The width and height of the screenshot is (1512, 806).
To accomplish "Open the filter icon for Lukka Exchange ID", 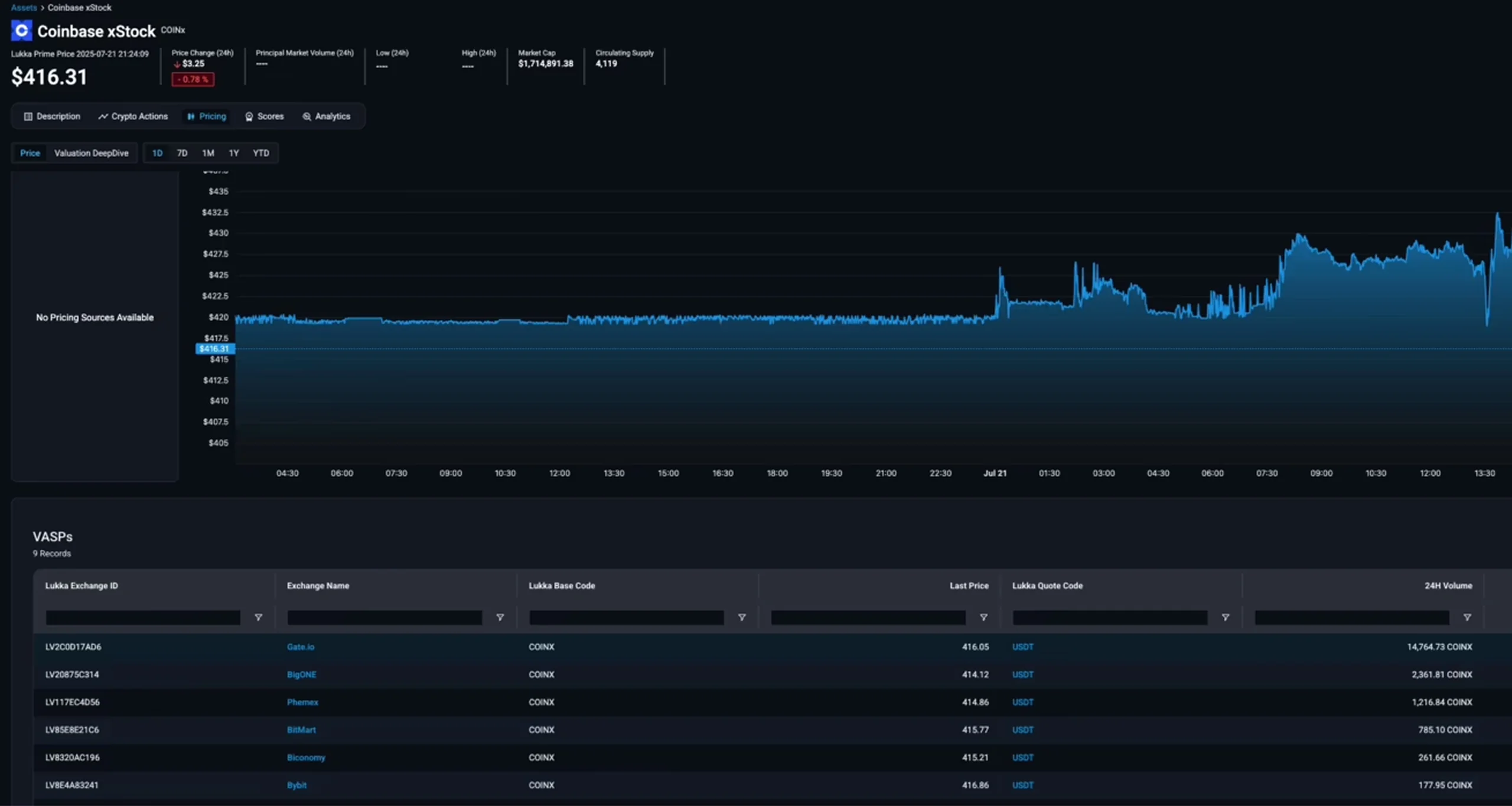I will (258, 618).
